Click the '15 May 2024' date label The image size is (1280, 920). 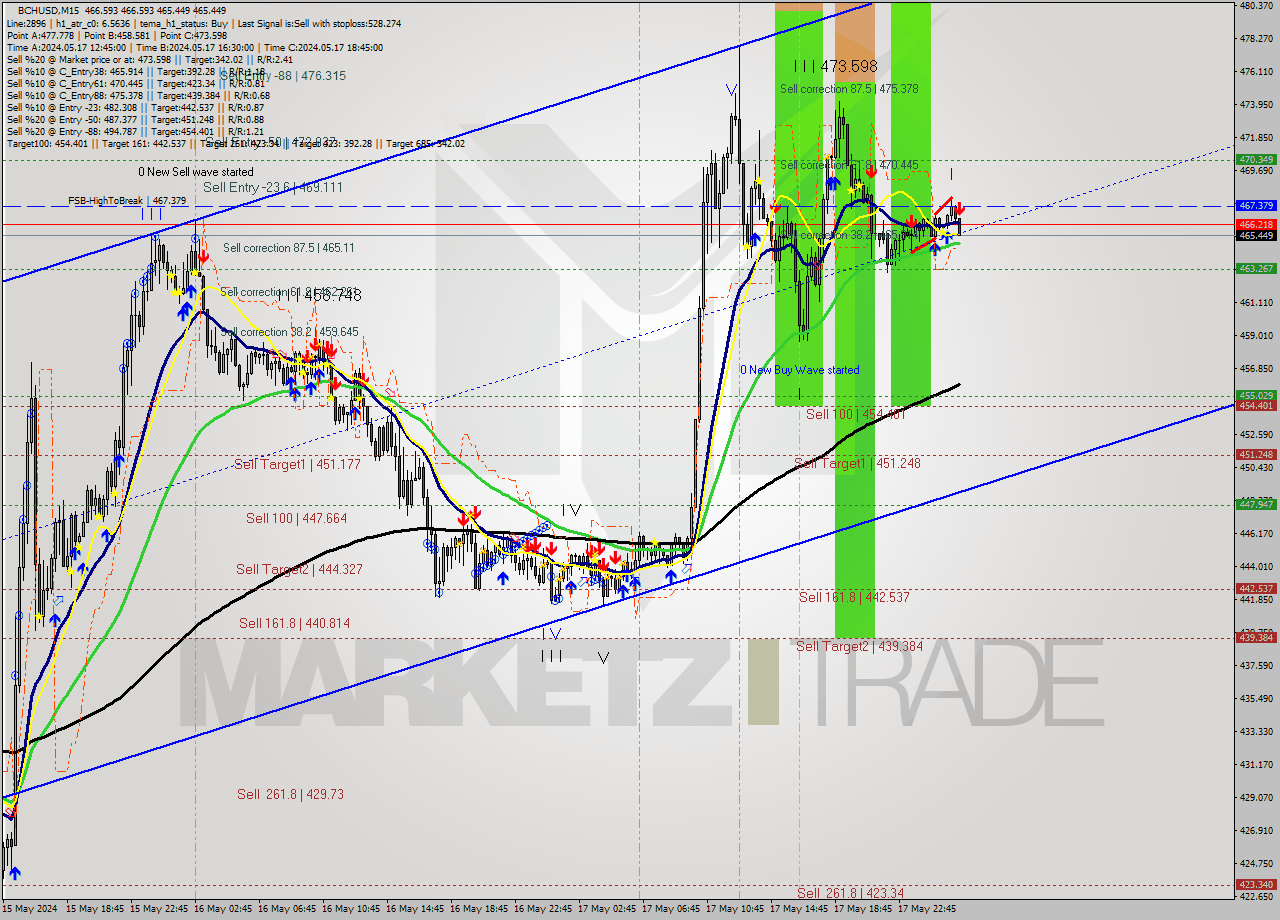(30, 909)
